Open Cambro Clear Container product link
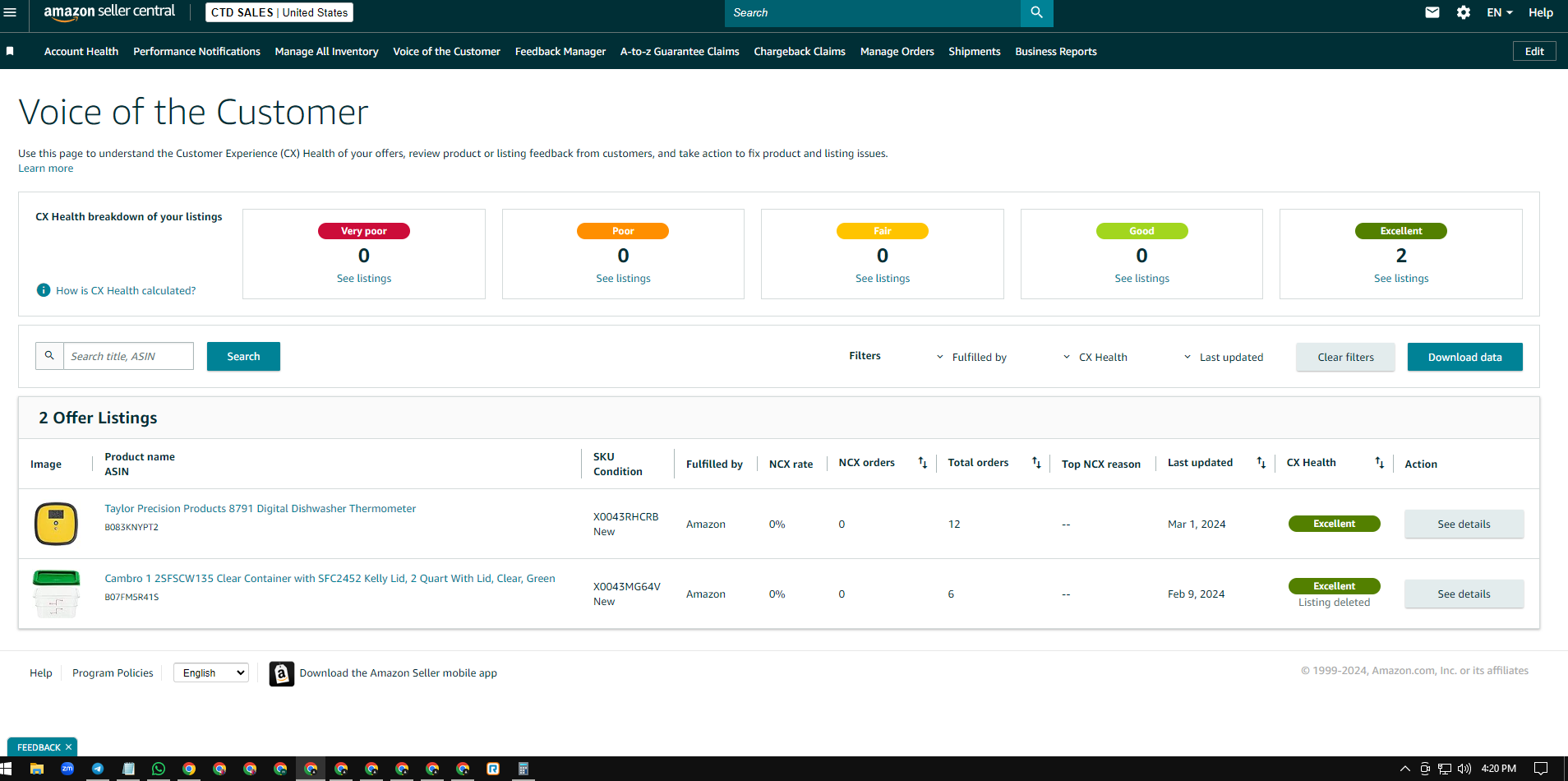The height and width of the screenshot is (781, 1568). [x=330, y=579]
